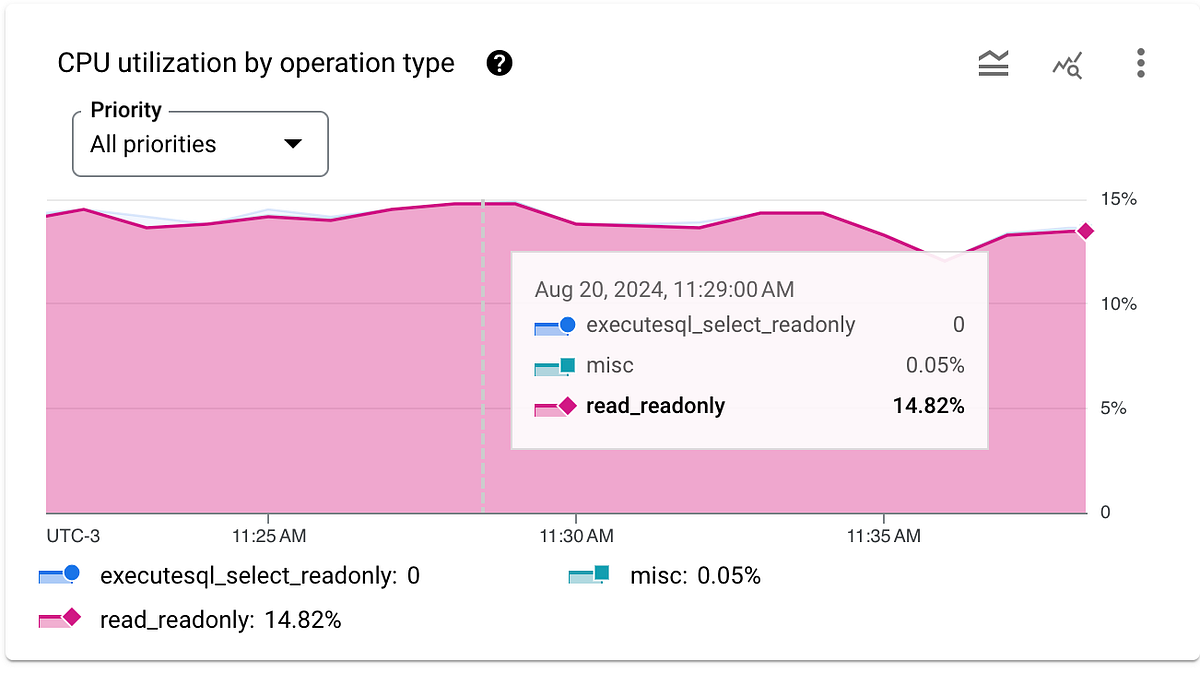
Task: Click the pink read_readonly color swatch
Action: [60, 619]
